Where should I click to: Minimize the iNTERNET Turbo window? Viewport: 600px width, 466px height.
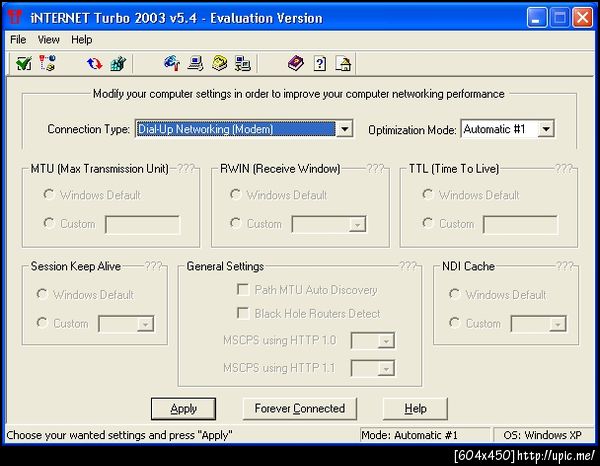click(x=536, y=18)
